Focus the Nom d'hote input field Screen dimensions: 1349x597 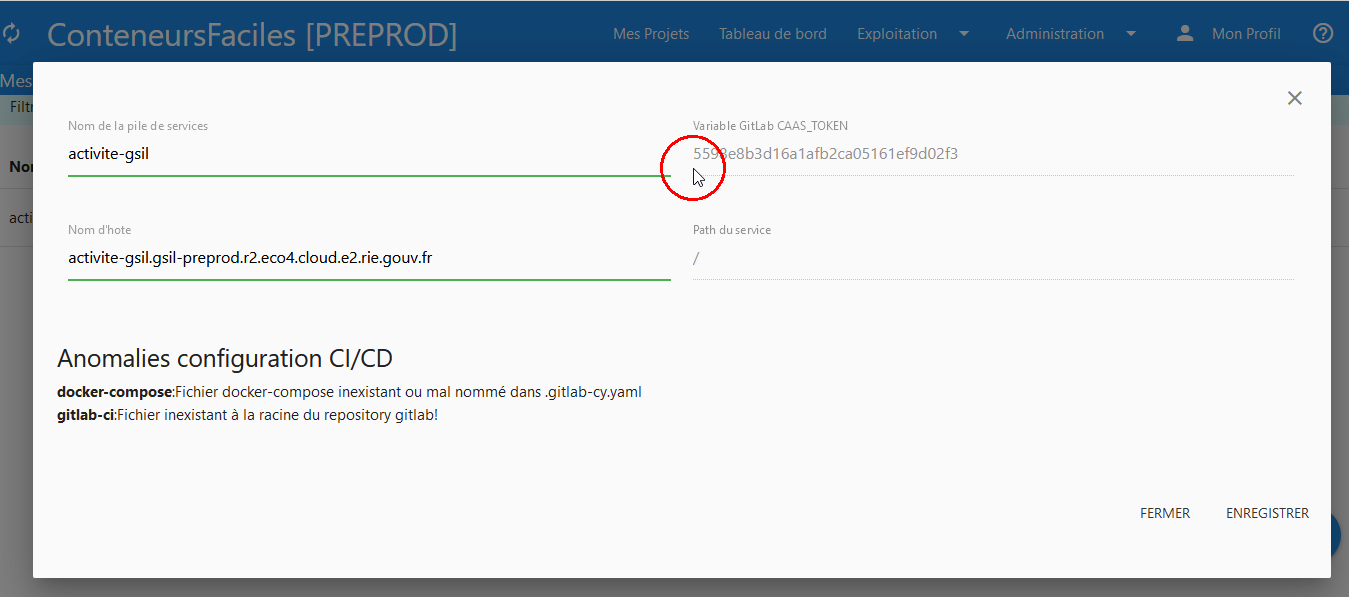(368, 258)
